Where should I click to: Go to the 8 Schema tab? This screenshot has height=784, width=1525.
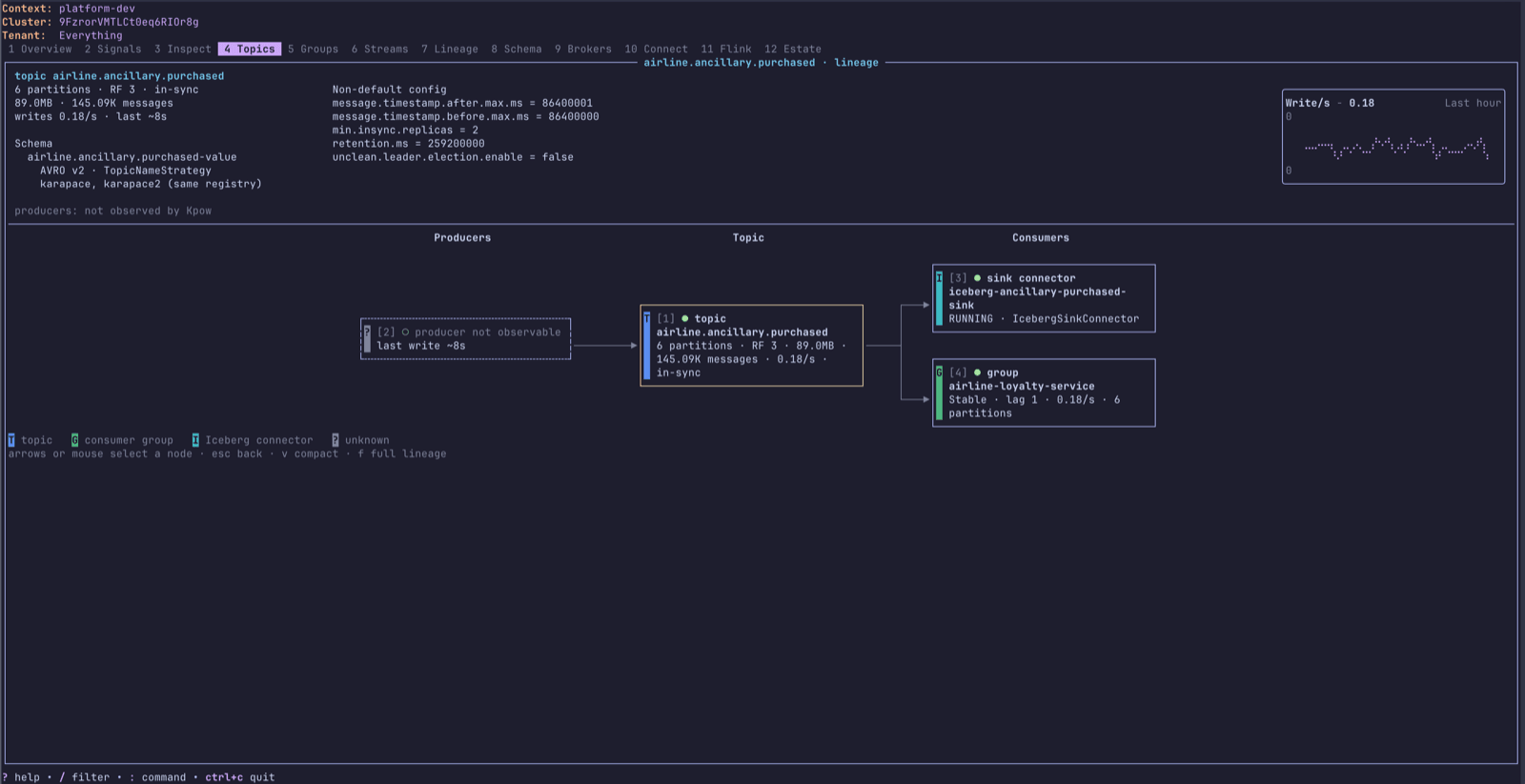point(517,50)
